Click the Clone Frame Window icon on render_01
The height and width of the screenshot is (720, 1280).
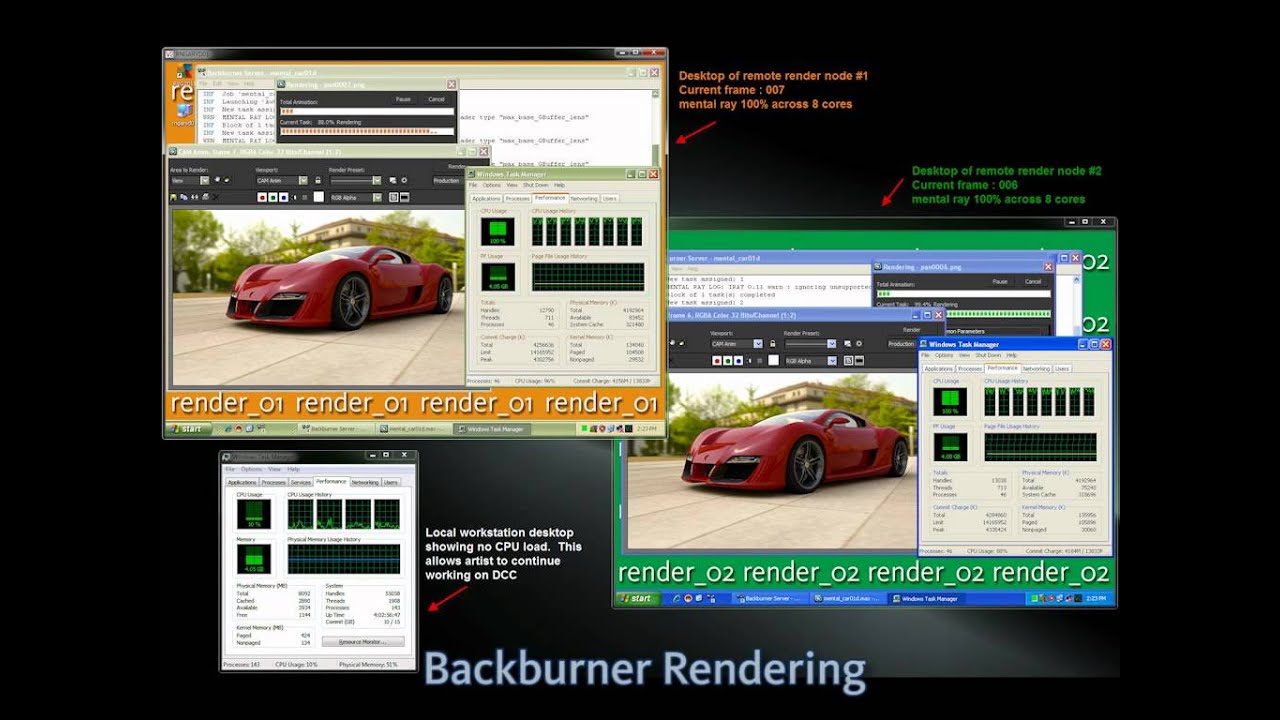195,197
